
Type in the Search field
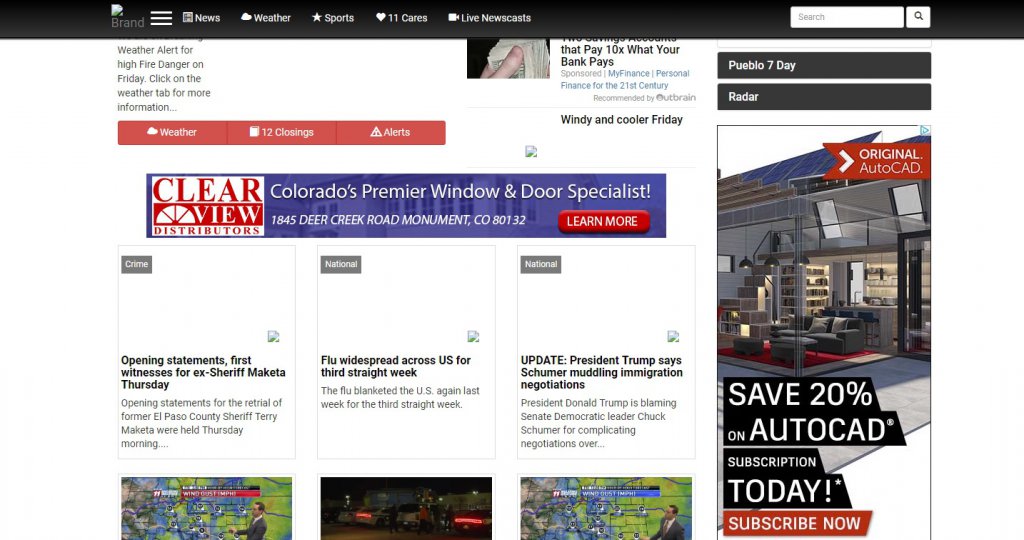point(846,17)
